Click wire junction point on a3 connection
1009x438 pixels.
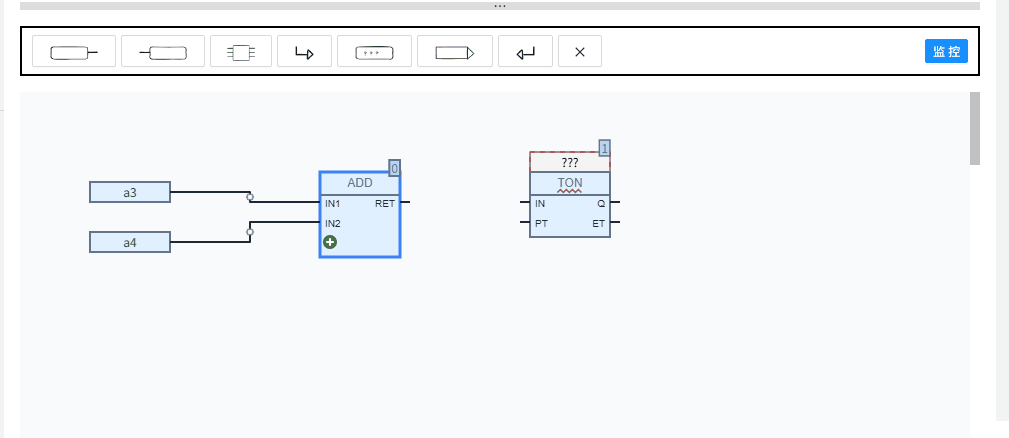coord(250,197)
